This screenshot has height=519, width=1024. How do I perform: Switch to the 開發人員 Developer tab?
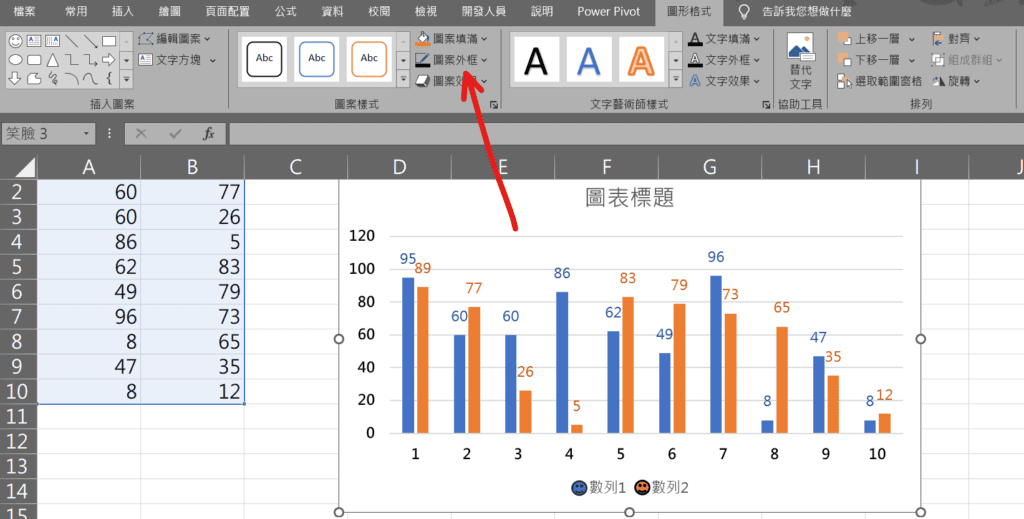[484, 12]
